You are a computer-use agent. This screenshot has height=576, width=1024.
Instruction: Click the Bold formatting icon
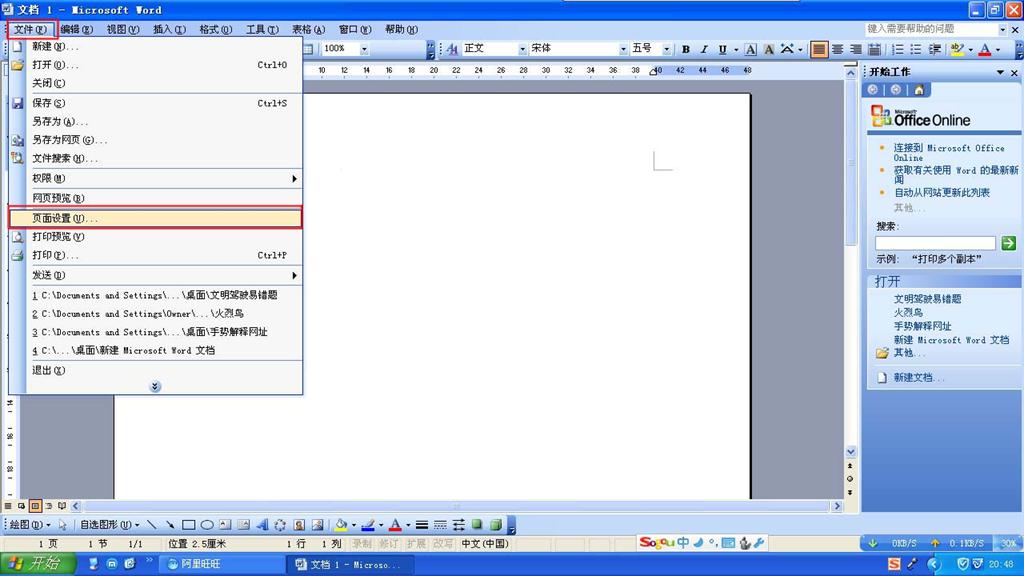pos(686,49)
